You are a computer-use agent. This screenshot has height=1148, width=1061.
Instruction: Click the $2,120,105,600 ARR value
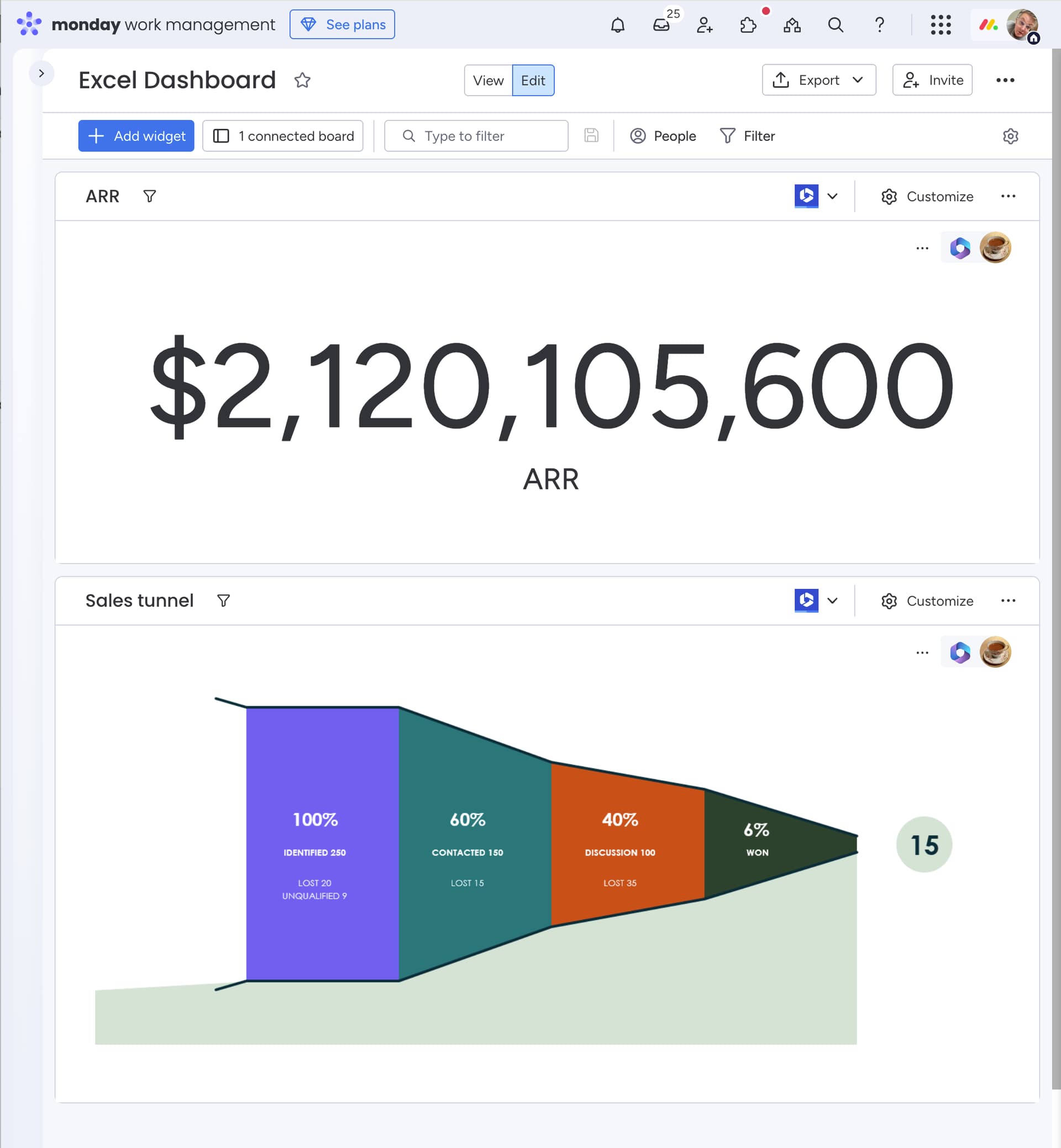pos(550,386)
